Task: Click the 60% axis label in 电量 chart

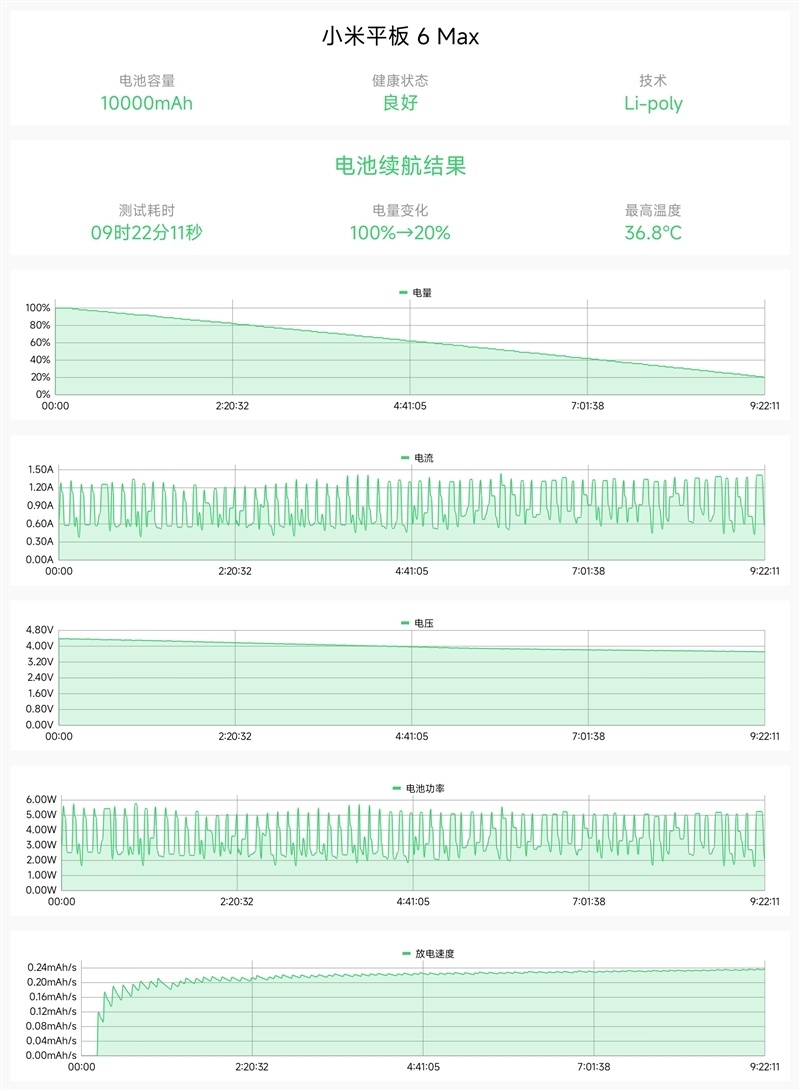Action: pyautogui.click(x=40, y=342)
